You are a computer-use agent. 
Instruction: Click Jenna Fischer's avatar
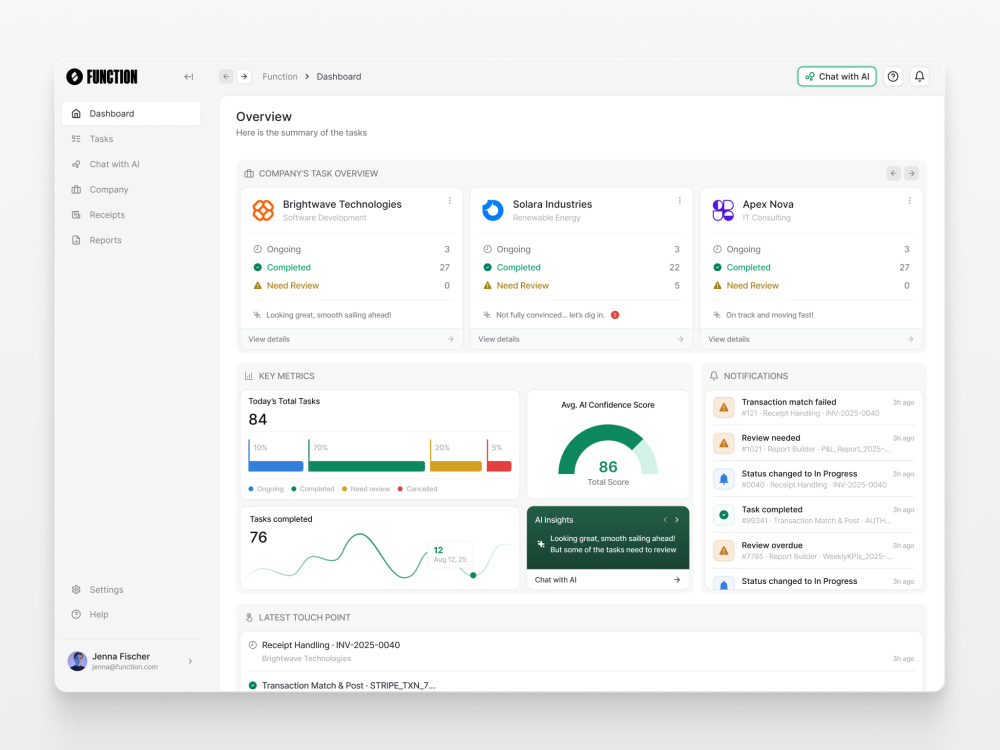click(x=77, y=661)
